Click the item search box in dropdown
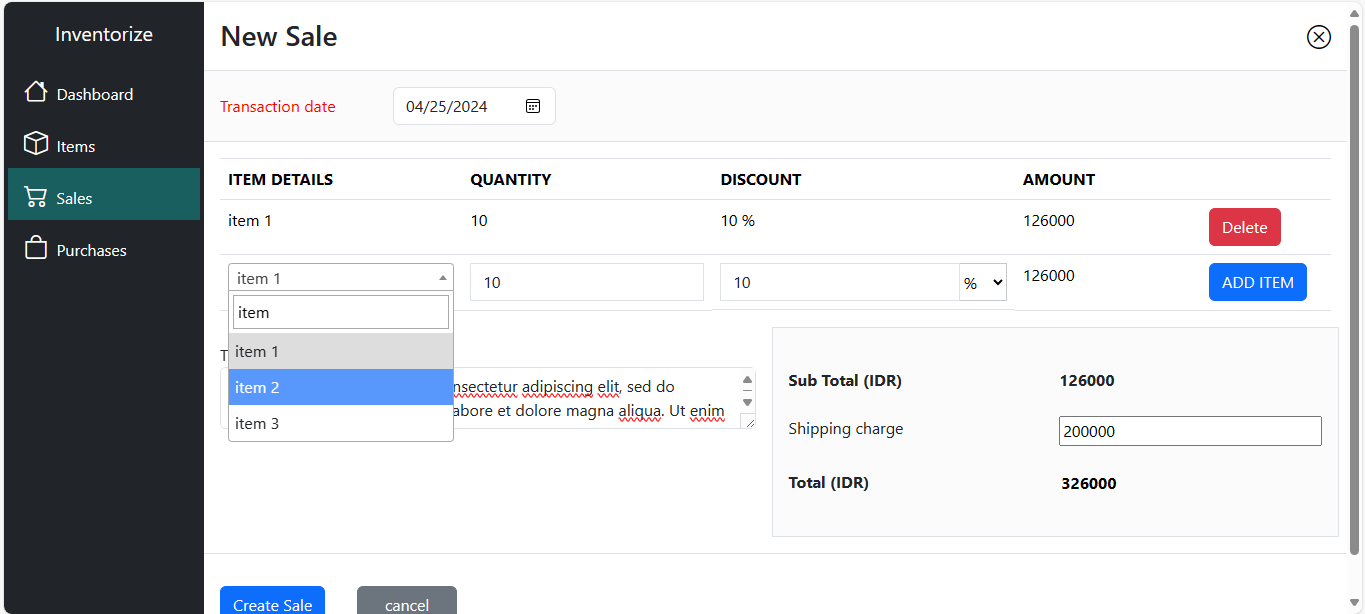Viewport: 1365px width, 614px height. [341, 312]
